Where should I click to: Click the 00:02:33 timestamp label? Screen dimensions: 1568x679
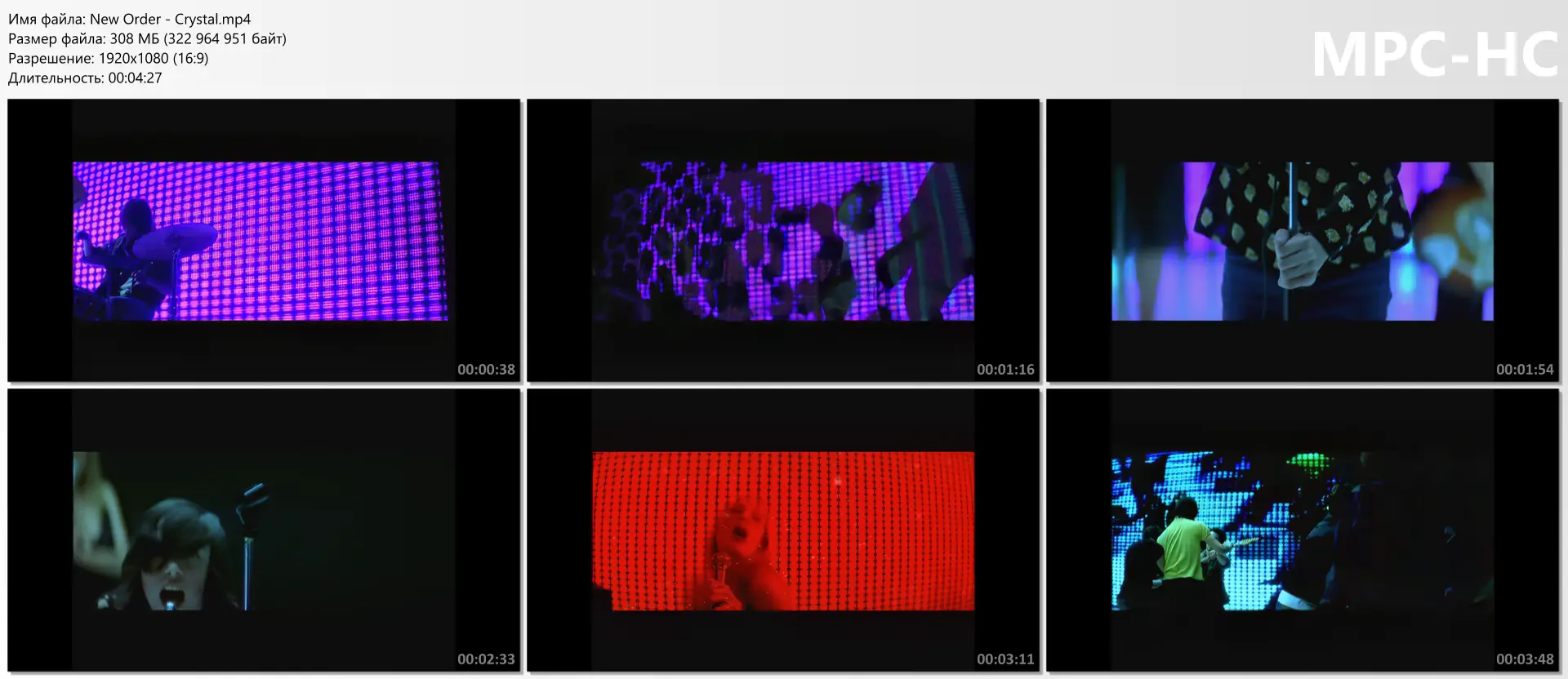(x=486, y=659)
